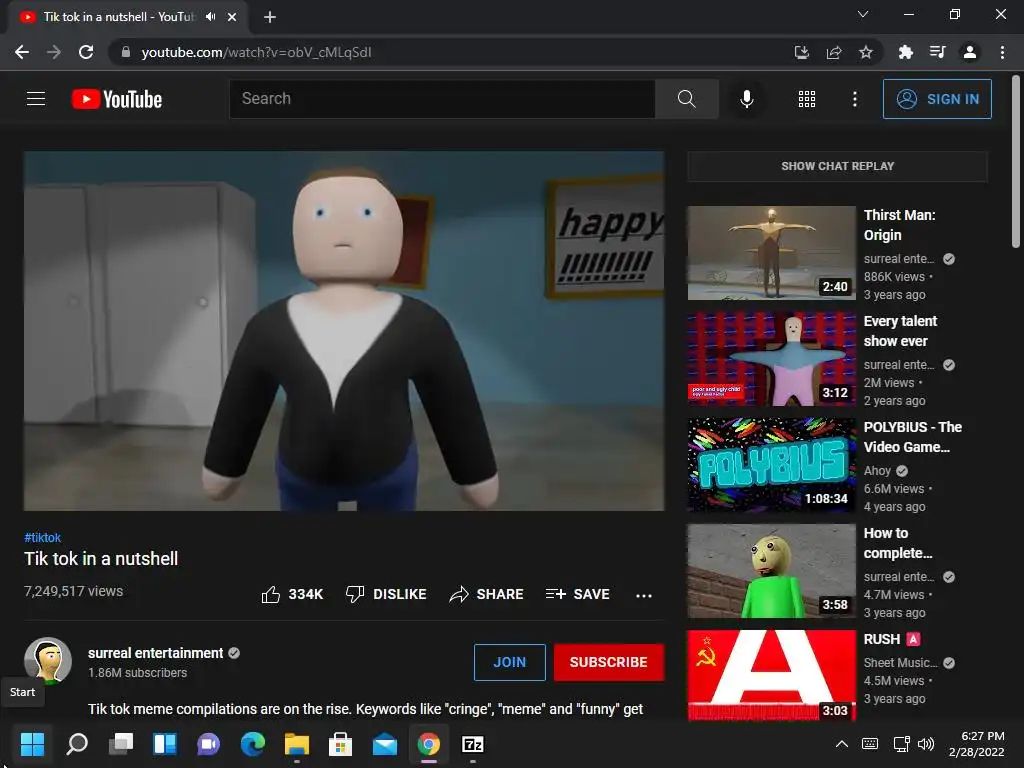
Task: Click the install app icon in address bar
Action: [801, 52]
